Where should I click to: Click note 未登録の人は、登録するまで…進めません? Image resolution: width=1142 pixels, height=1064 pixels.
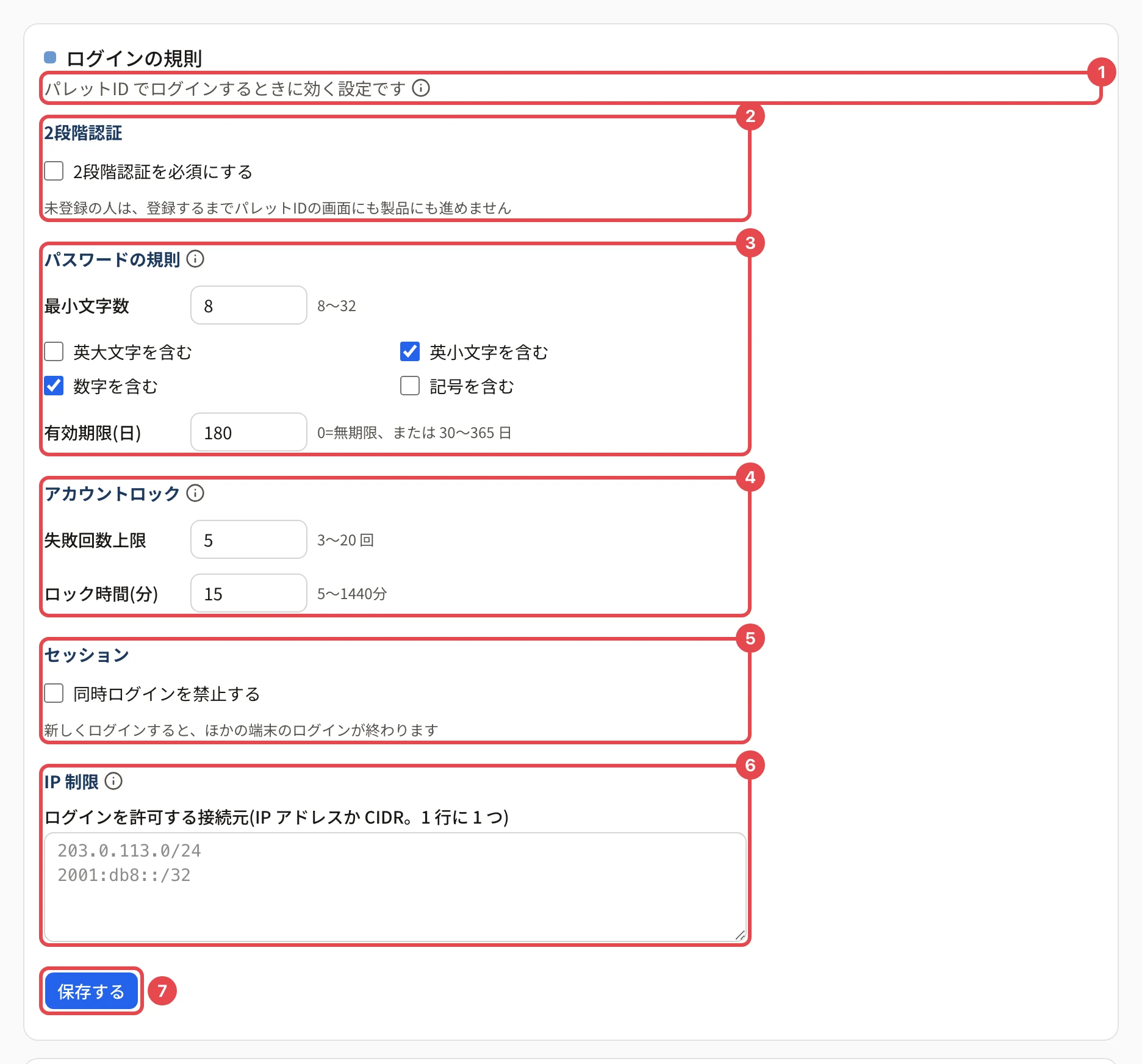(278, 208)
